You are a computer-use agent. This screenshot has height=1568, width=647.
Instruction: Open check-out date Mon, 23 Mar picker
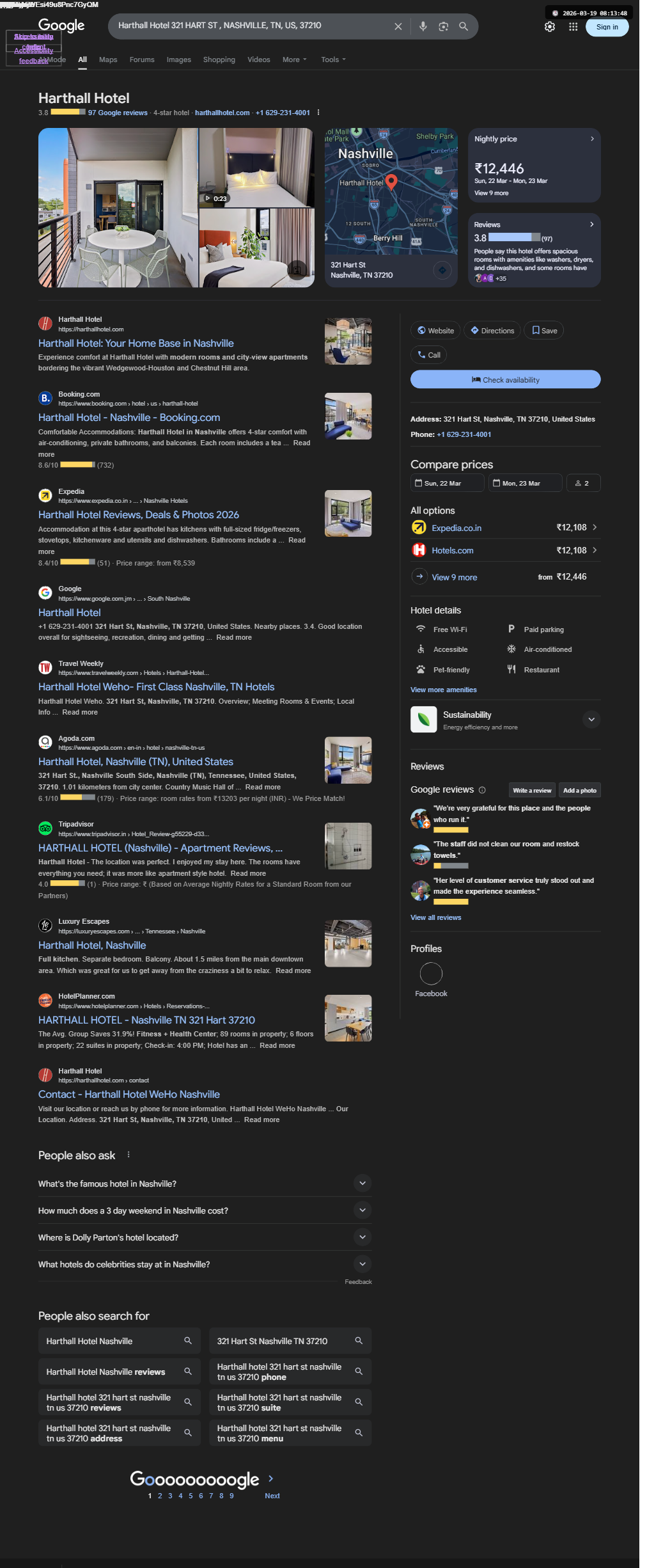525,483
